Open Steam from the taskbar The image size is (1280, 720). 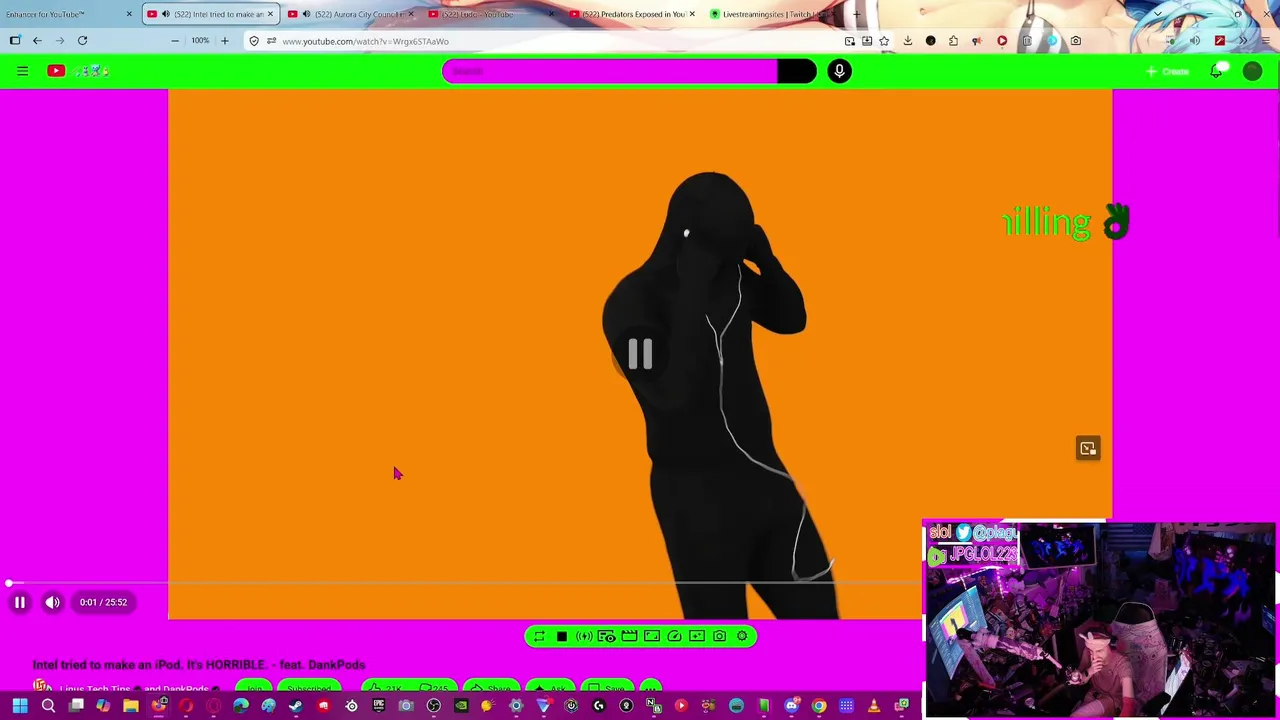296,707
